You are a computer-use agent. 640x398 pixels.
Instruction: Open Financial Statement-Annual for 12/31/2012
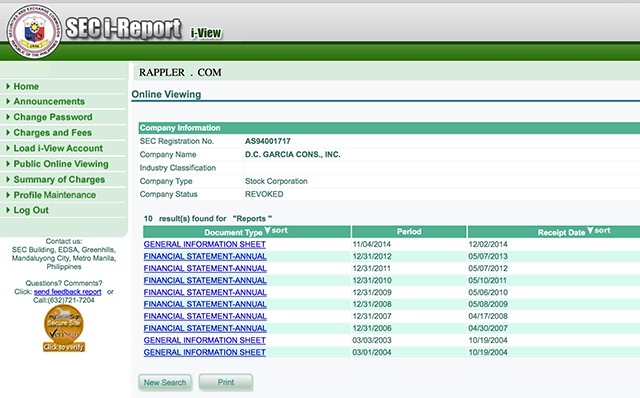pyautogui.click(x=205, y=256)
